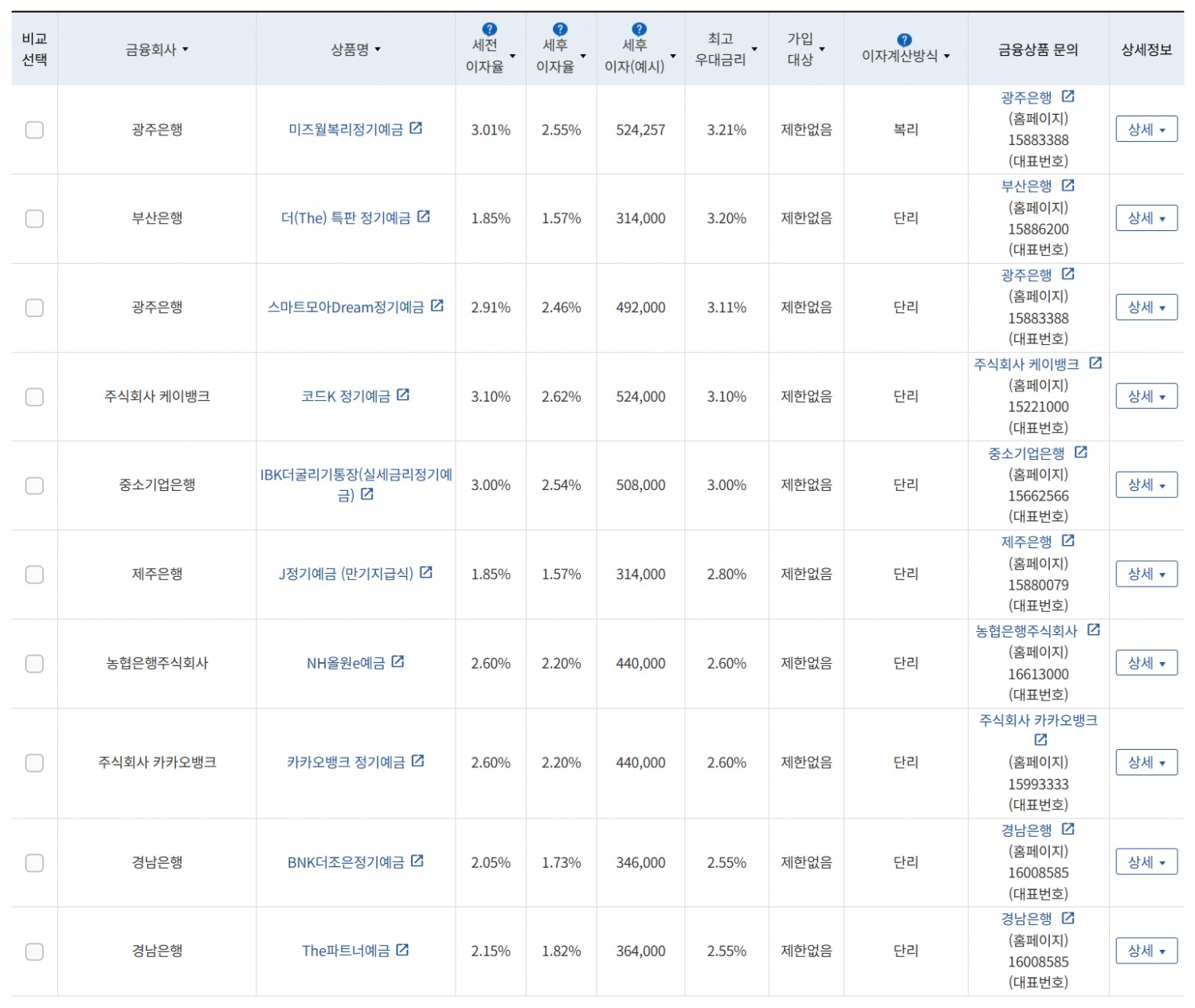Open J정기예금 (만기지급식) product link
Viewport: 1195px width, 1008px height.
pos(346,575)
